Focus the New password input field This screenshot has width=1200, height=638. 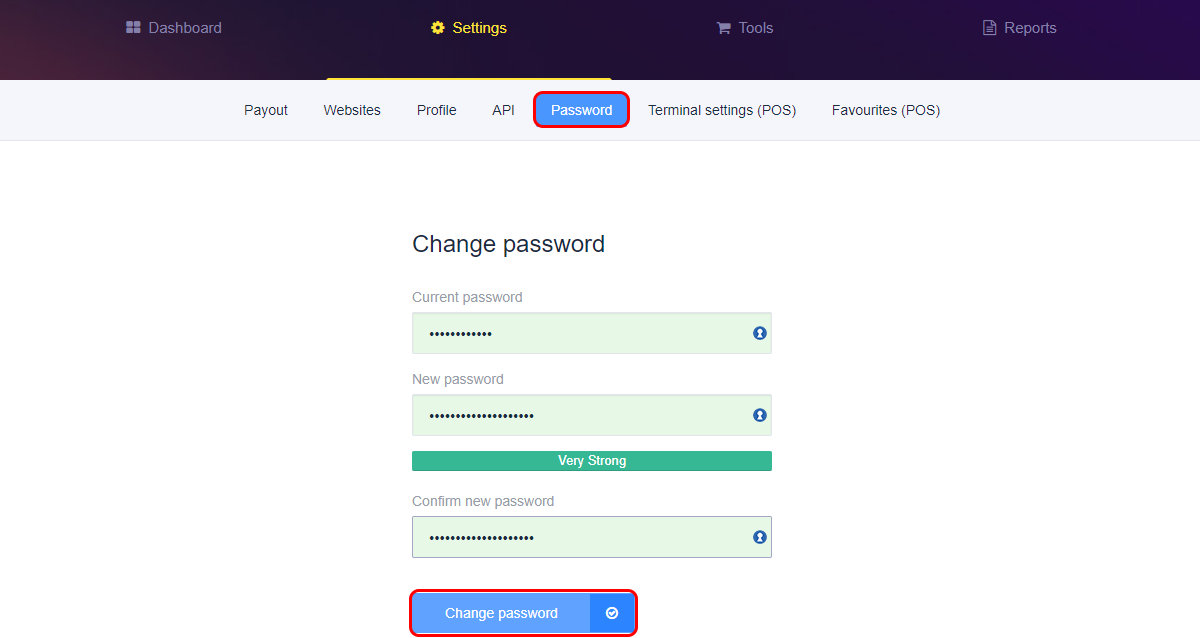(592, 415)
